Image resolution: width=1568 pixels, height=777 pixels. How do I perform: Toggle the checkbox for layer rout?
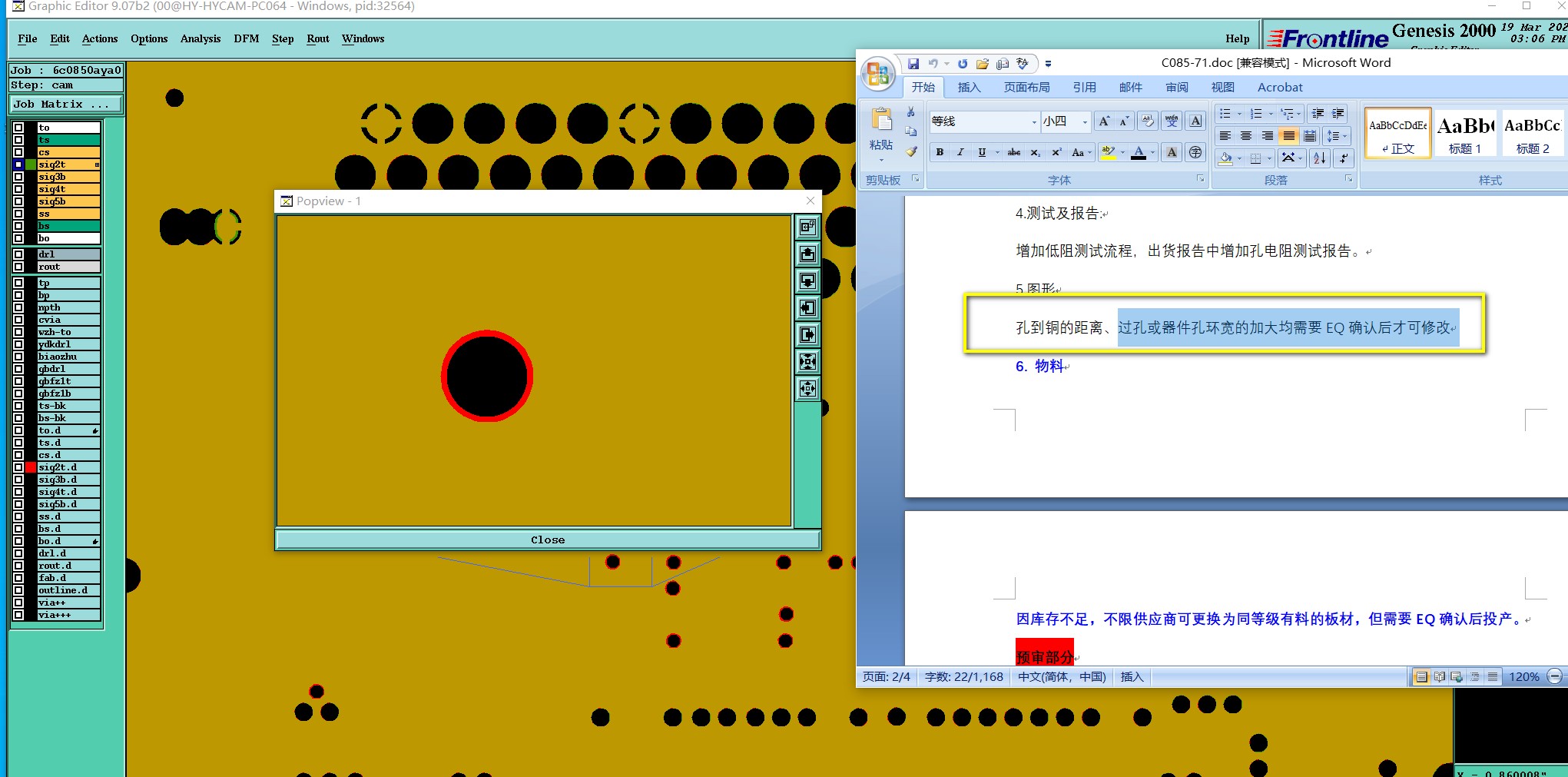point(18,267)
